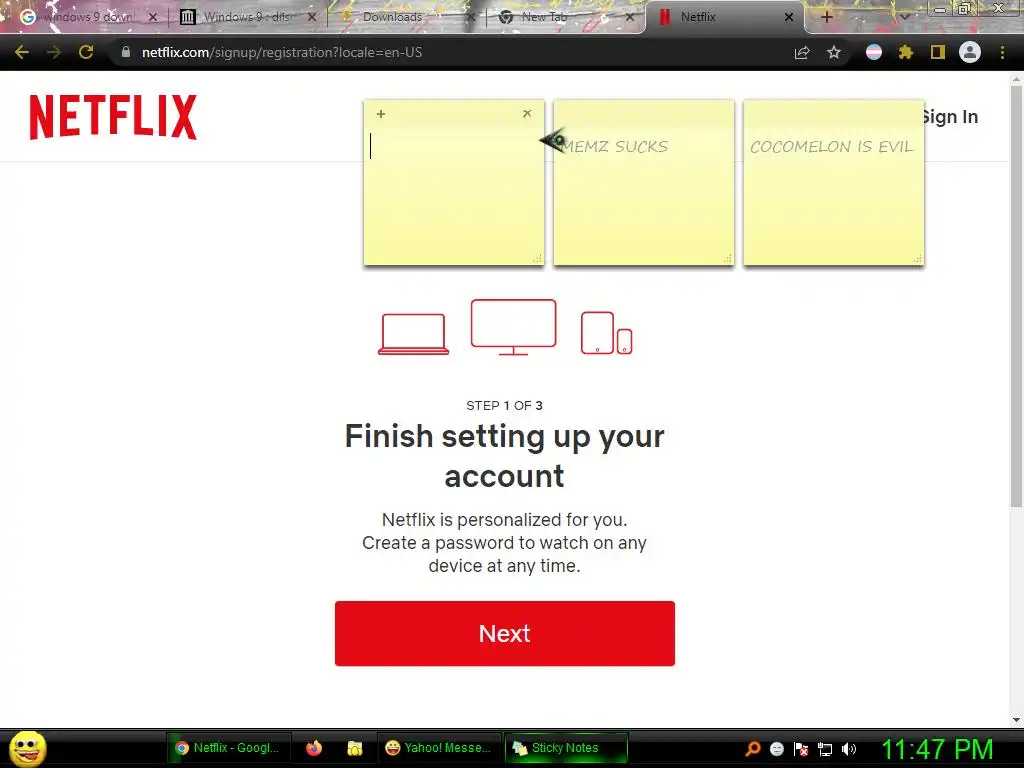The image size is (1024, 768).
Task: Click the magnifier search tray icon
Action: (753, 749)
